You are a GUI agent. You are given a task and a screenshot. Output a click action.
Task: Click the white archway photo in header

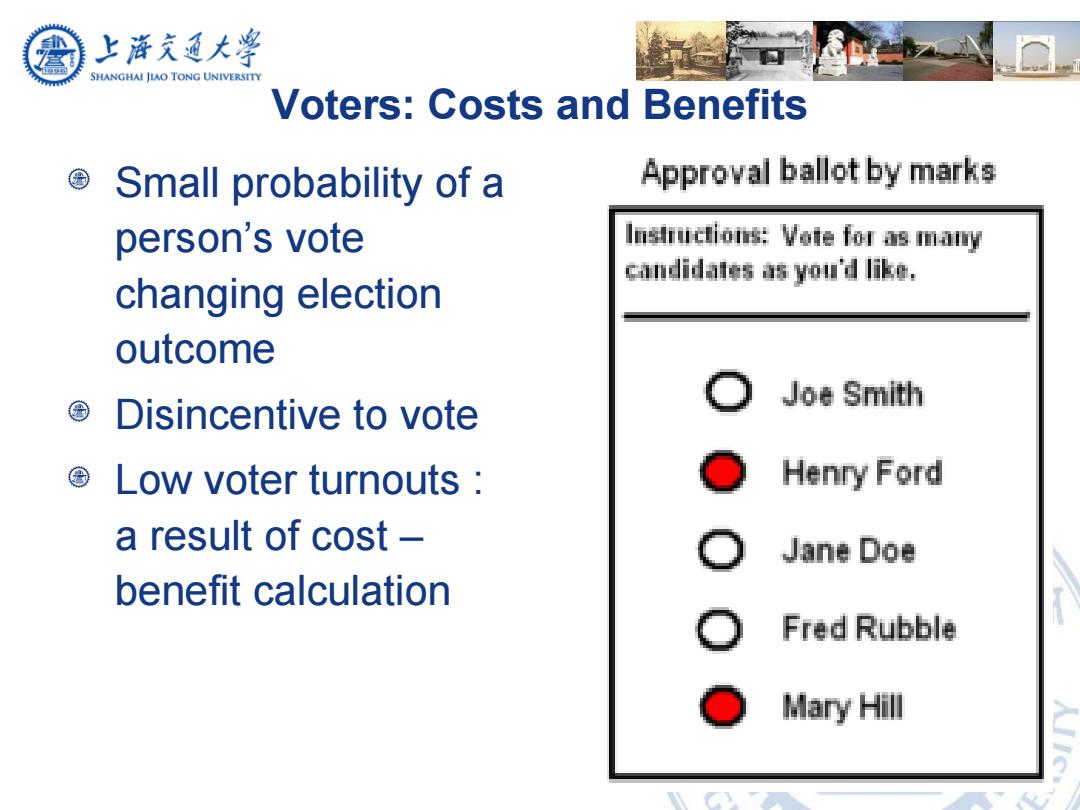point(1037,51)
